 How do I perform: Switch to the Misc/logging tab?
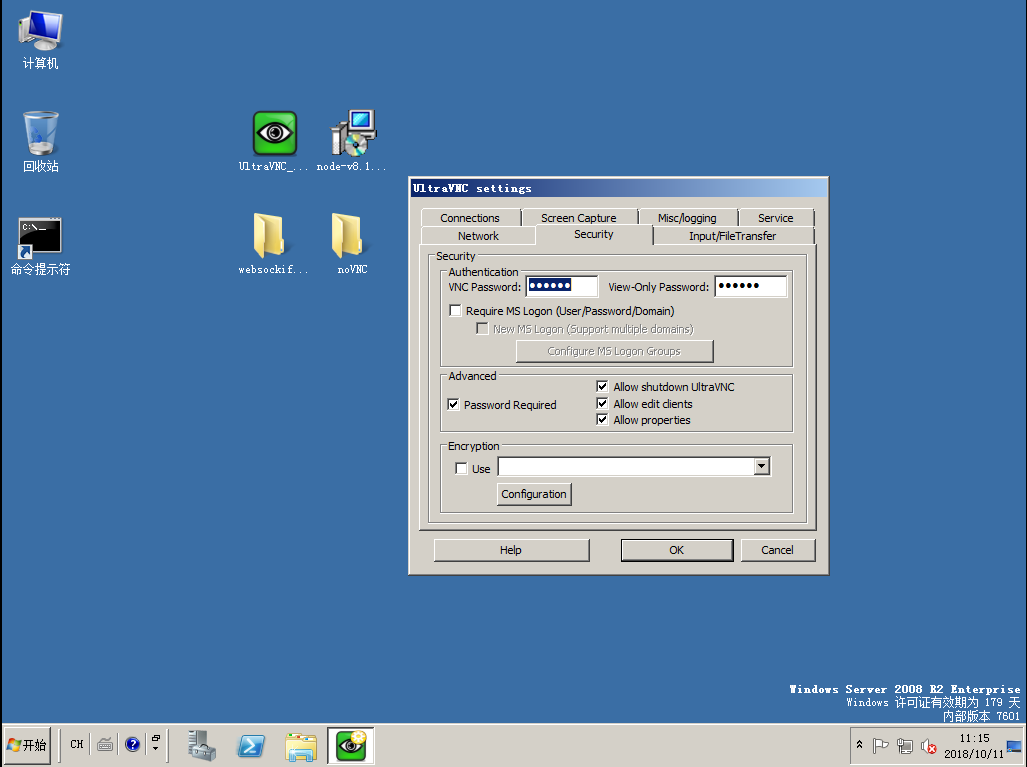[x=687, y=217]
